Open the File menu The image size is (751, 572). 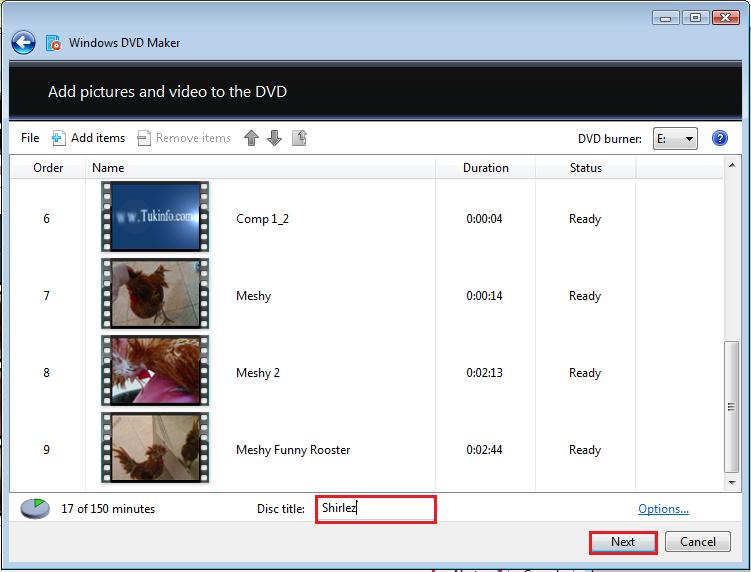click(30, 138)
